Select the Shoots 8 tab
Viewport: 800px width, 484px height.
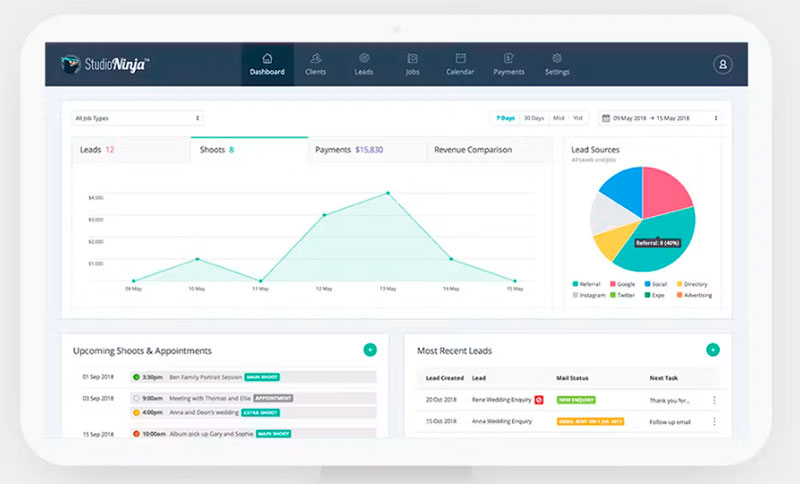[x=249, y=150]
